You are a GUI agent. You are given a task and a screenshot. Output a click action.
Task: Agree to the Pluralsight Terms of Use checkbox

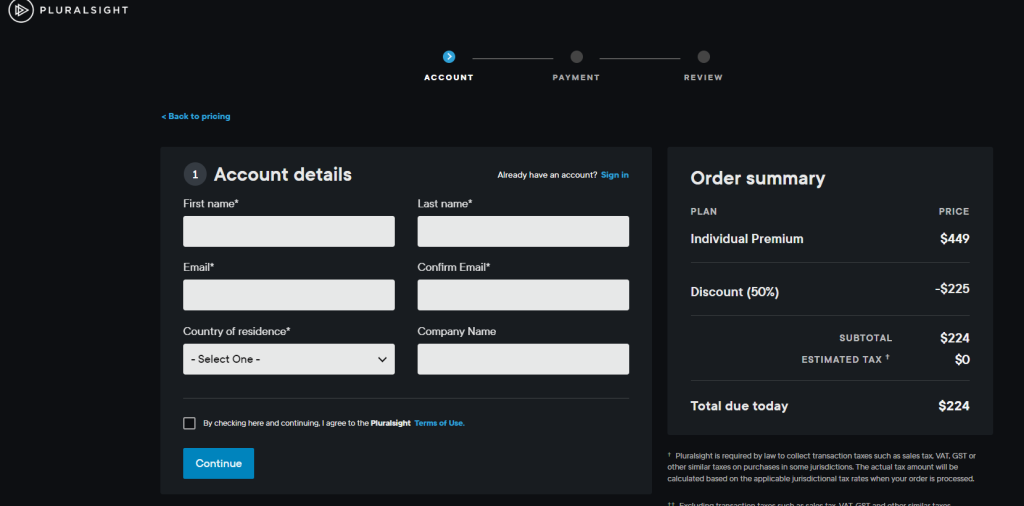click(189, 423)
